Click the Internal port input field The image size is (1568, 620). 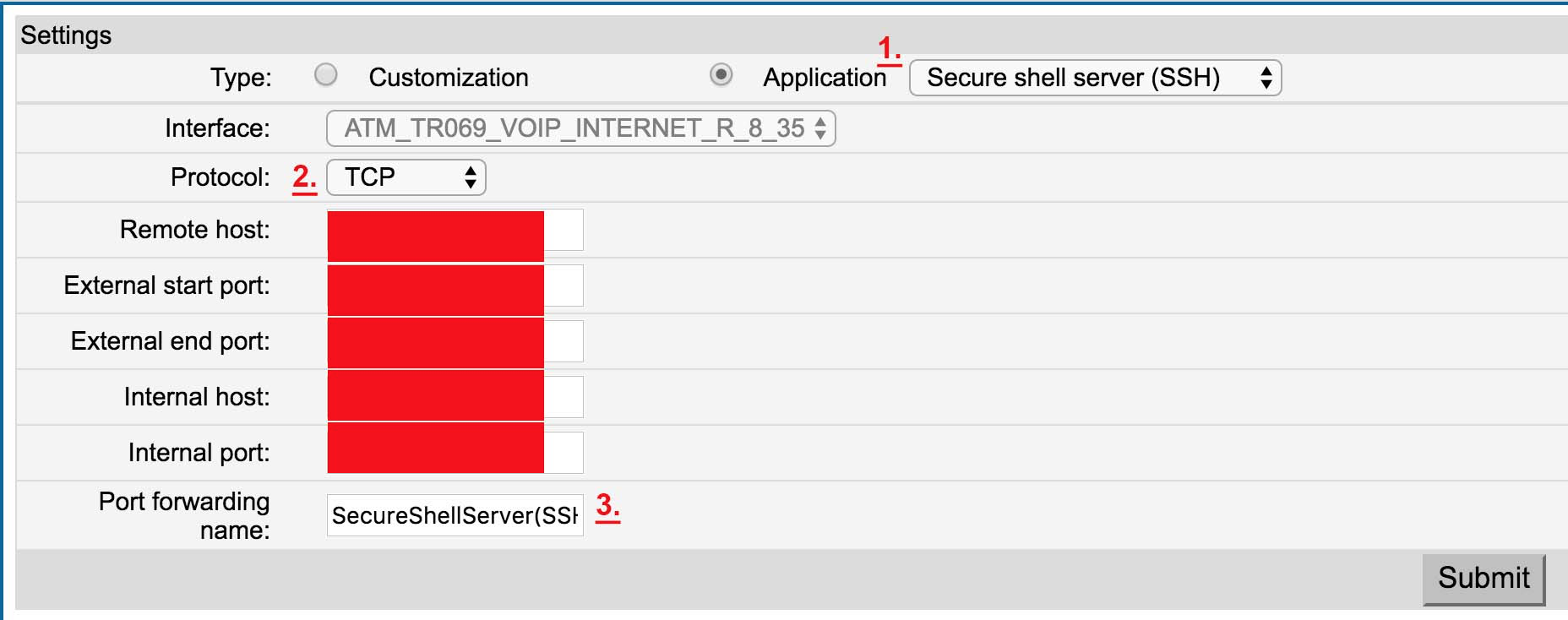pos(455,453)
